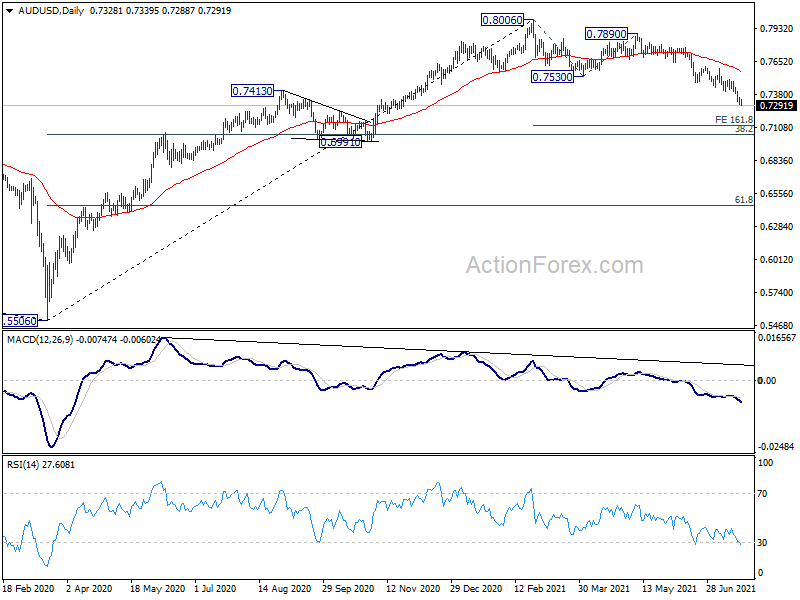The image size is (800, 600).
Task: Click the 18 May 2020 date label
Action: (x=158, y=589)
